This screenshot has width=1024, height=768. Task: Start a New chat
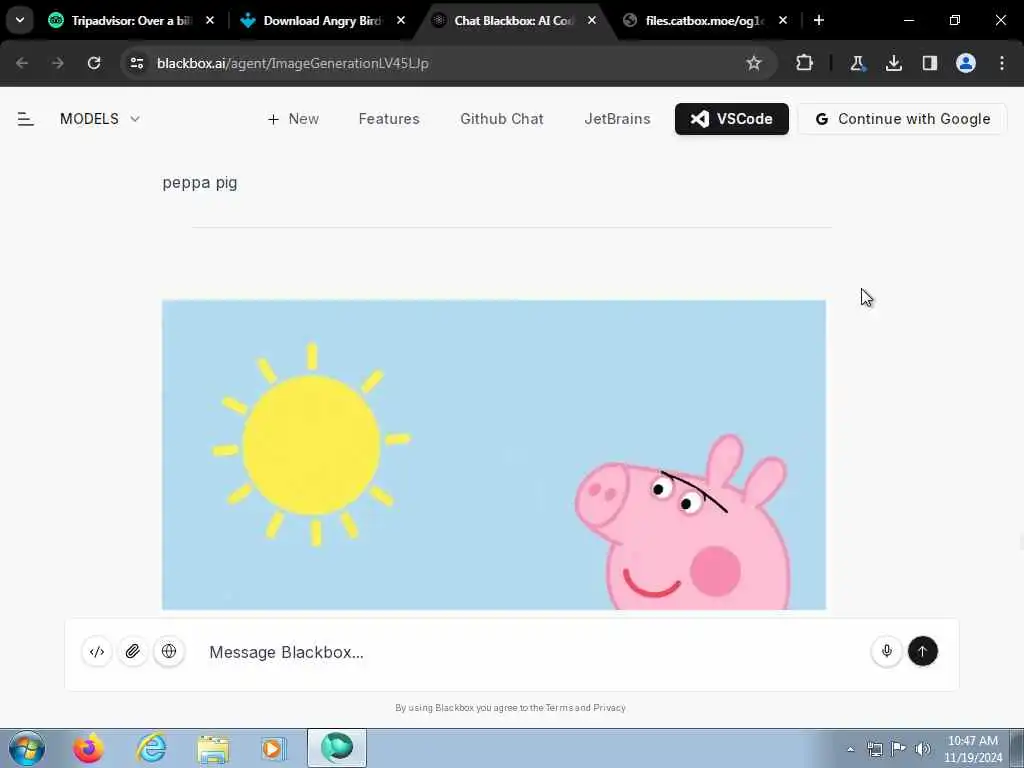click(x=293, y=119)
